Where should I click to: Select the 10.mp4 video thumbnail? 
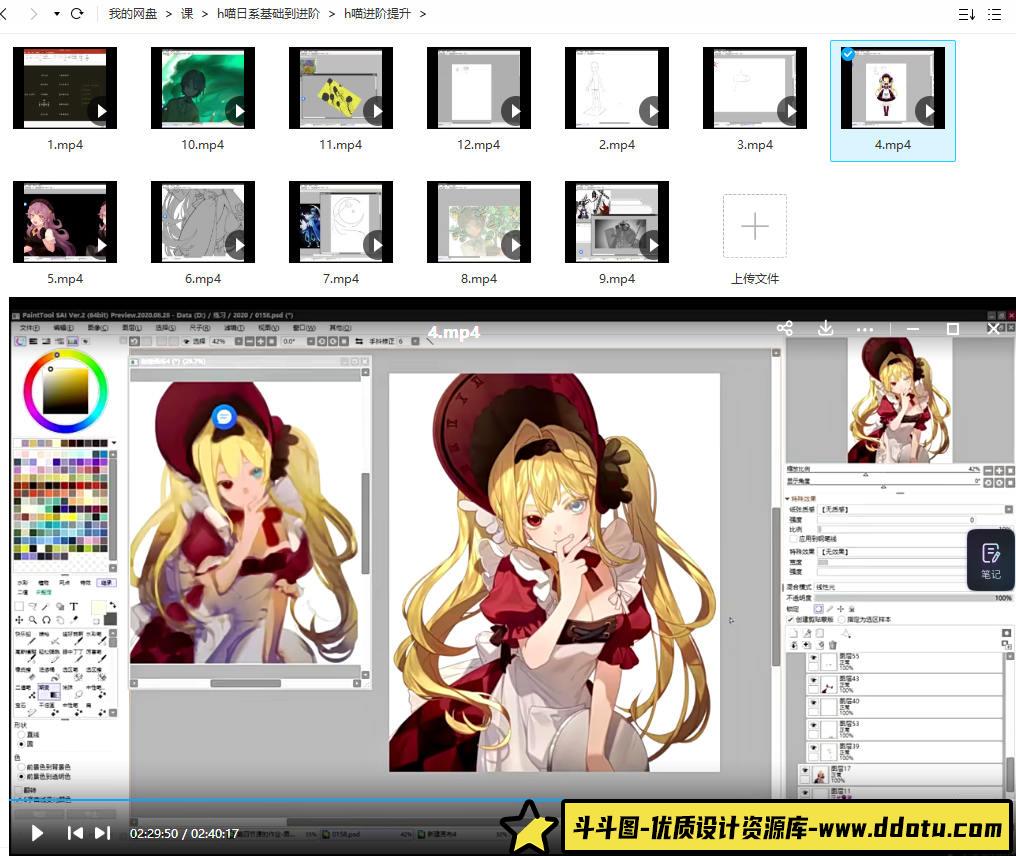click(203, 88)
